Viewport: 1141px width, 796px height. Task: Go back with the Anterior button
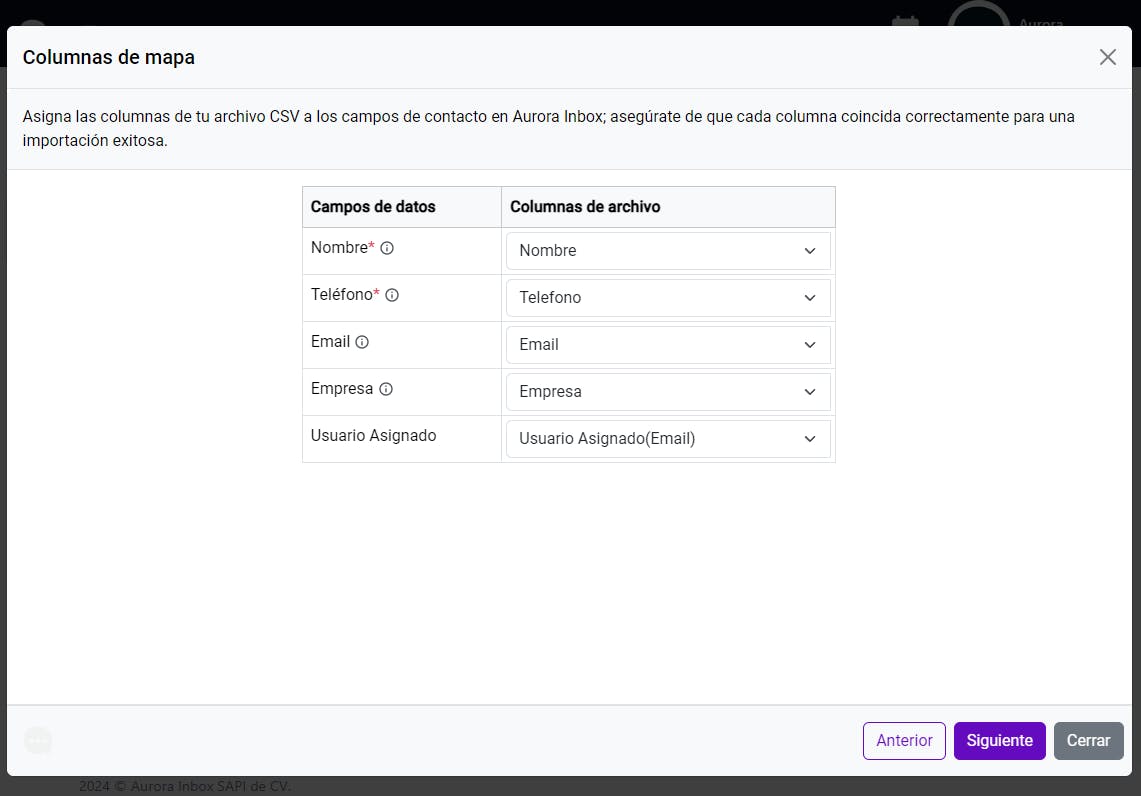904,741
